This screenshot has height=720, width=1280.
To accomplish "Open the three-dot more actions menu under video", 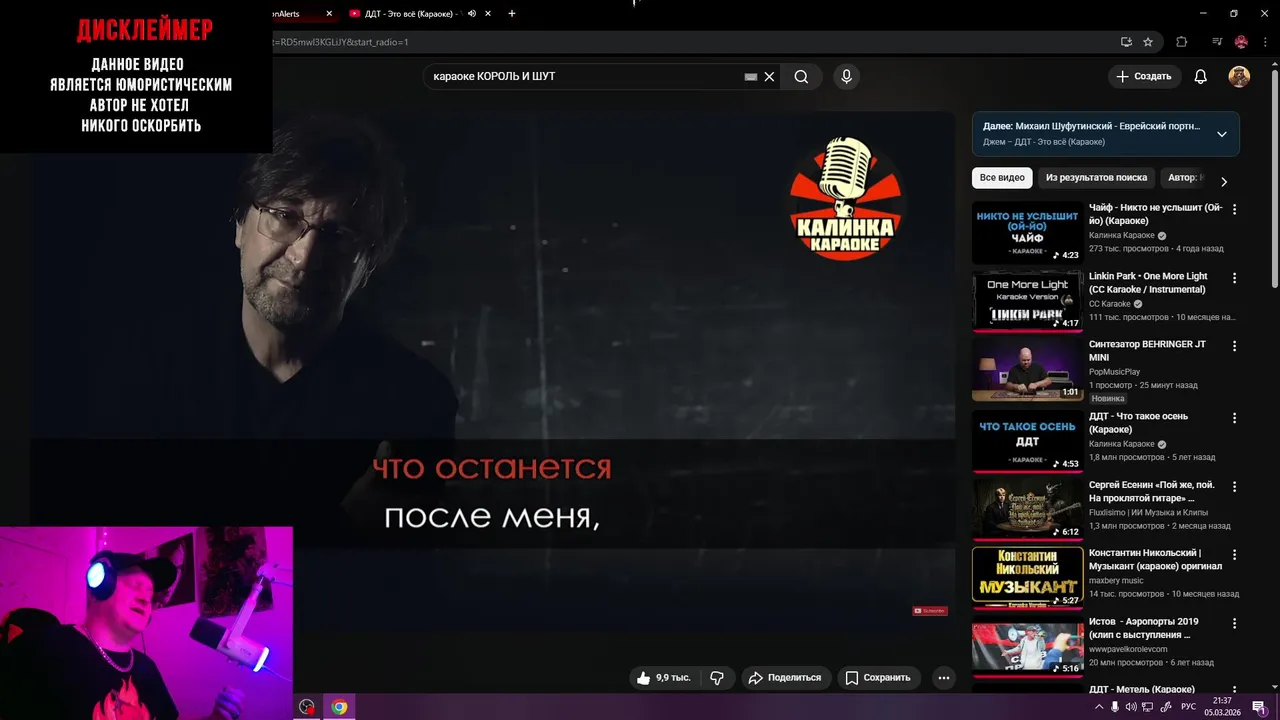I will [943, 677].
